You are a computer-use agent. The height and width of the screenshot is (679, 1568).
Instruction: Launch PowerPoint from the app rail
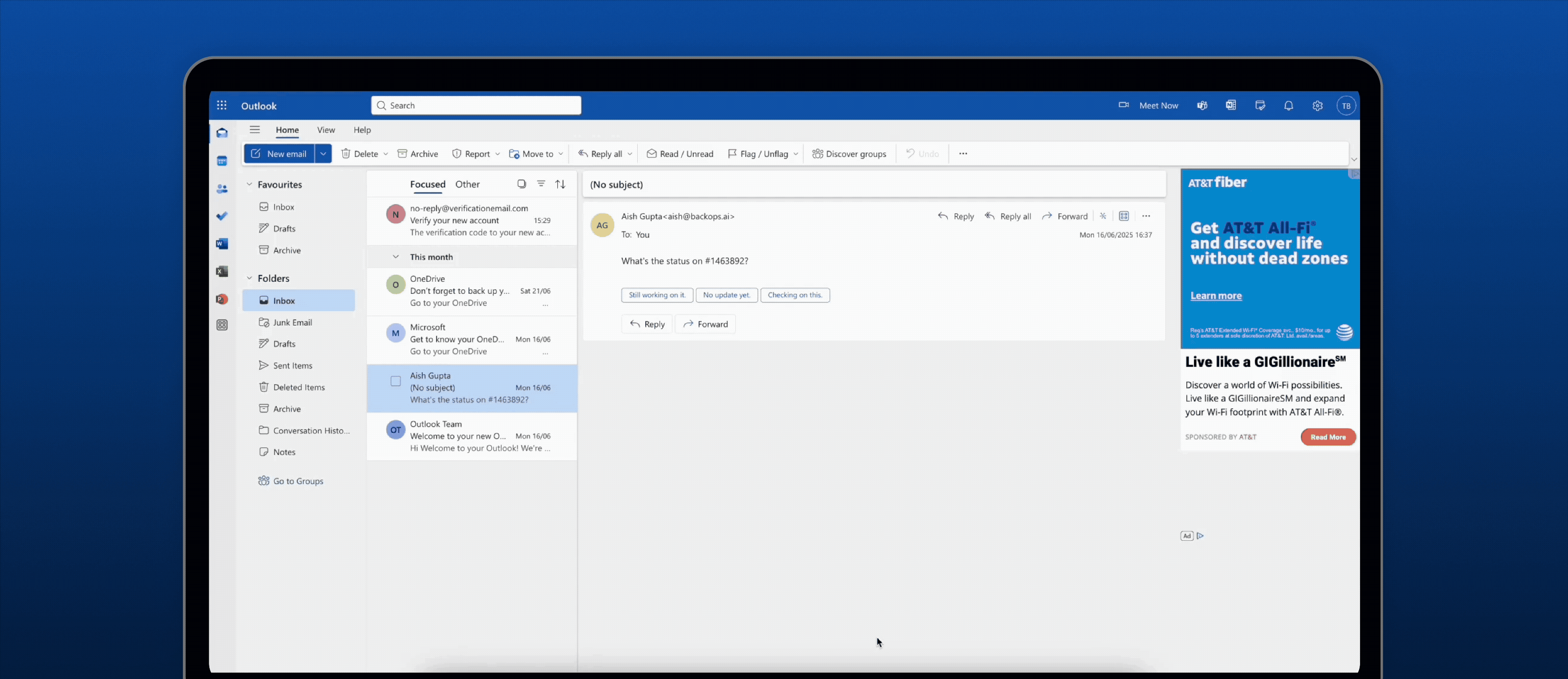[x=222, y=299]
